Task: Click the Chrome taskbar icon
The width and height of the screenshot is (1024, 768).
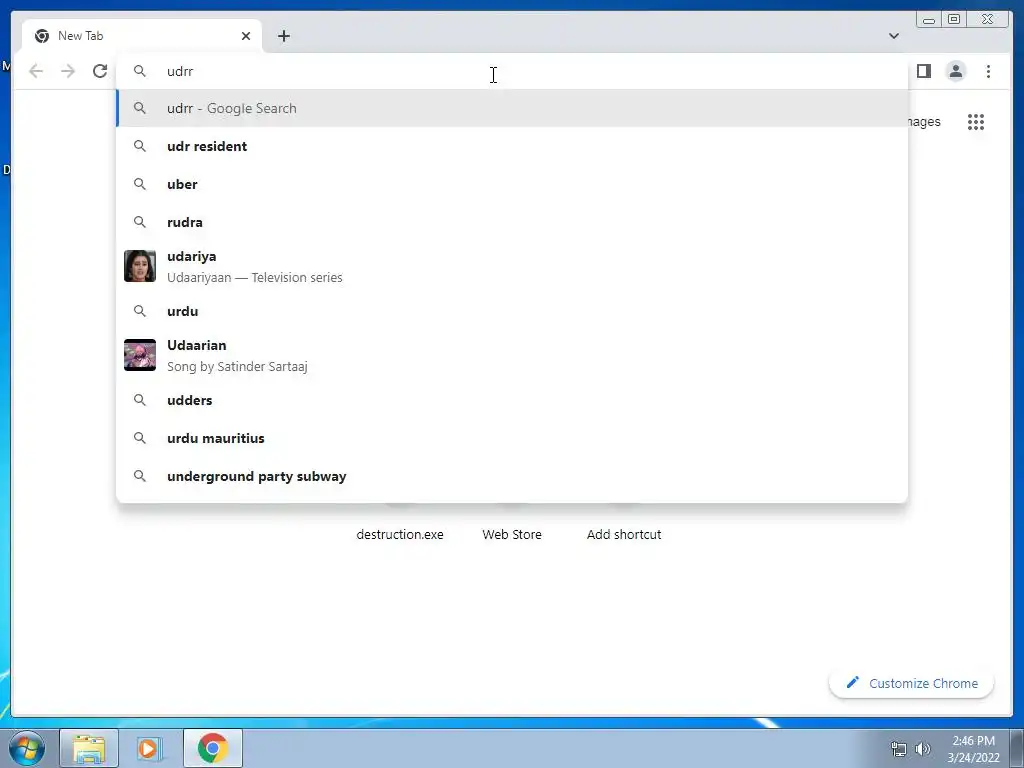Action: point(213,748)
